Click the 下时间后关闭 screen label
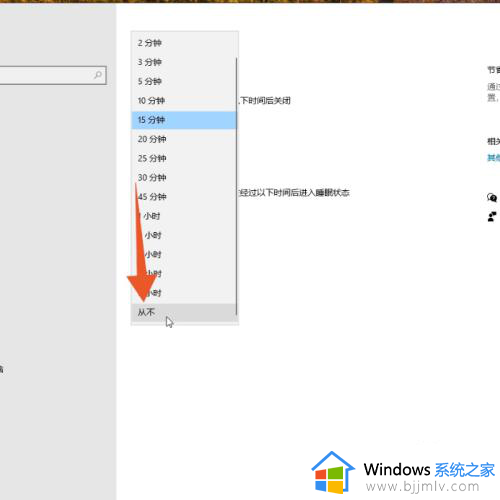The image size is (500, 500). coord(265,101)
